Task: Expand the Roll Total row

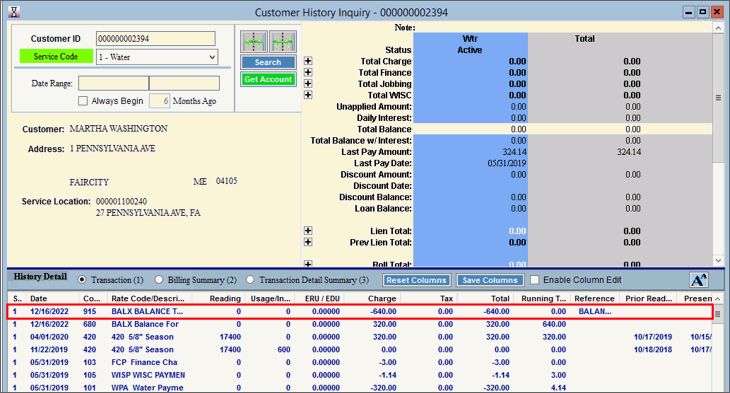Action: (x=308, y=264)
